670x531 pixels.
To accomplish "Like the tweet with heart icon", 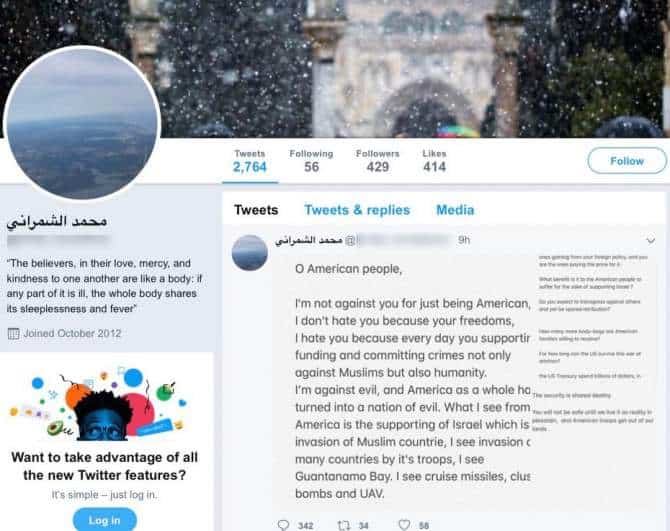I will [x=404, y=525].
